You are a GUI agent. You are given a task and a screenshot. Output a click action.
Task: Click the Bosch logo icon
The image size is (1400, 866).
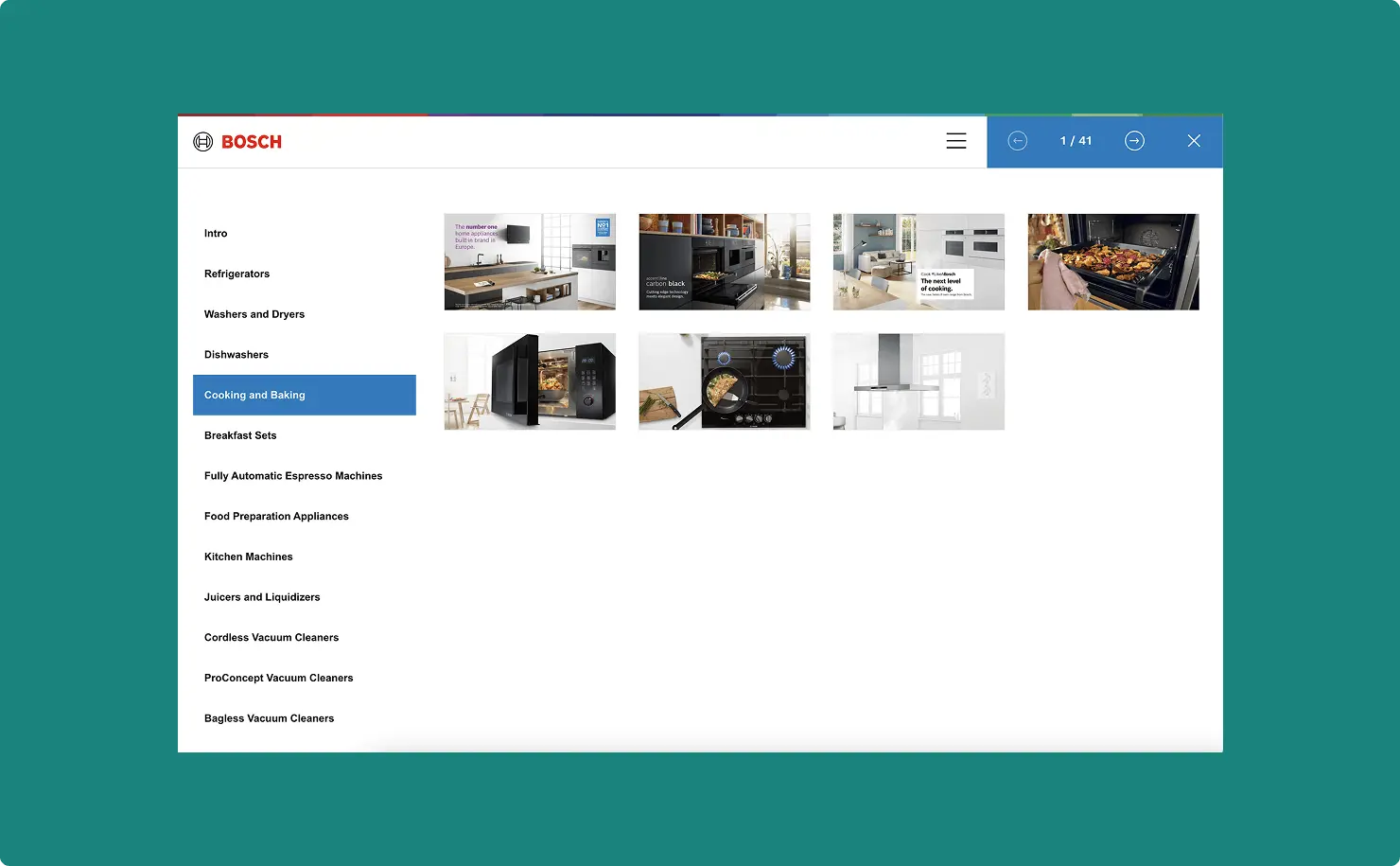point(203,142)
